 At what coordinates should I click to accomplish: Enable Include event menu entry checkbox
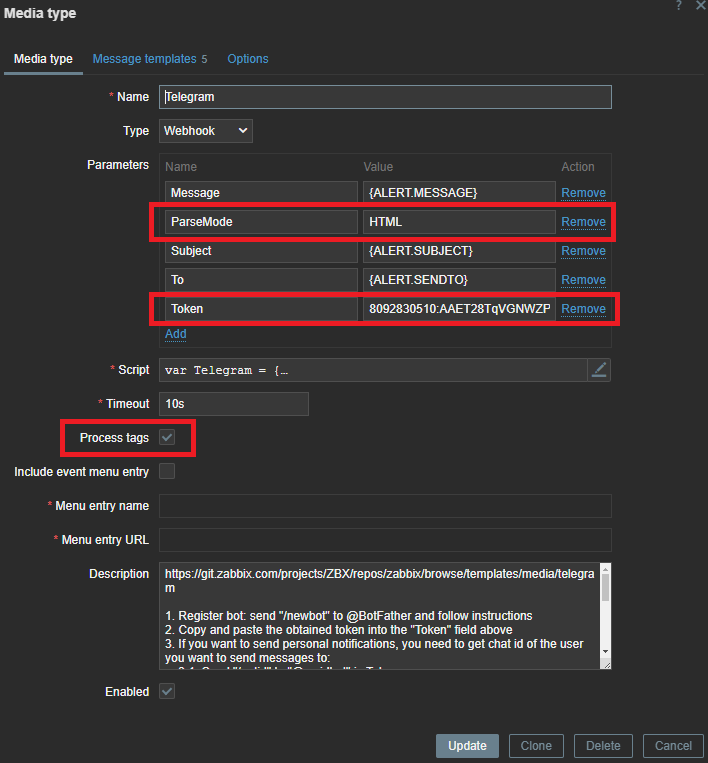[x=167, y=472]
